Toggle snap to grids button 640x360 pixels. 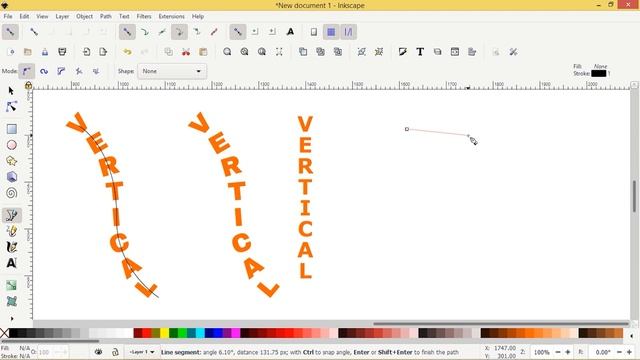coord(331,32)
